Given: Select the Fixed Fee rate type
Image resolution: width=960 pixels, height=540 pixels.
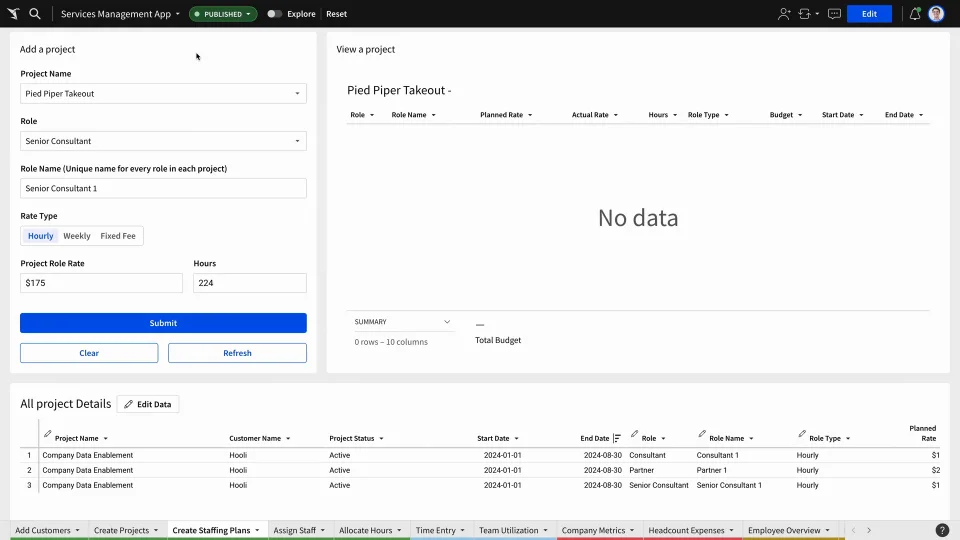Looking at the screenshot, I should pyautogui.click(x=118, y=236).
